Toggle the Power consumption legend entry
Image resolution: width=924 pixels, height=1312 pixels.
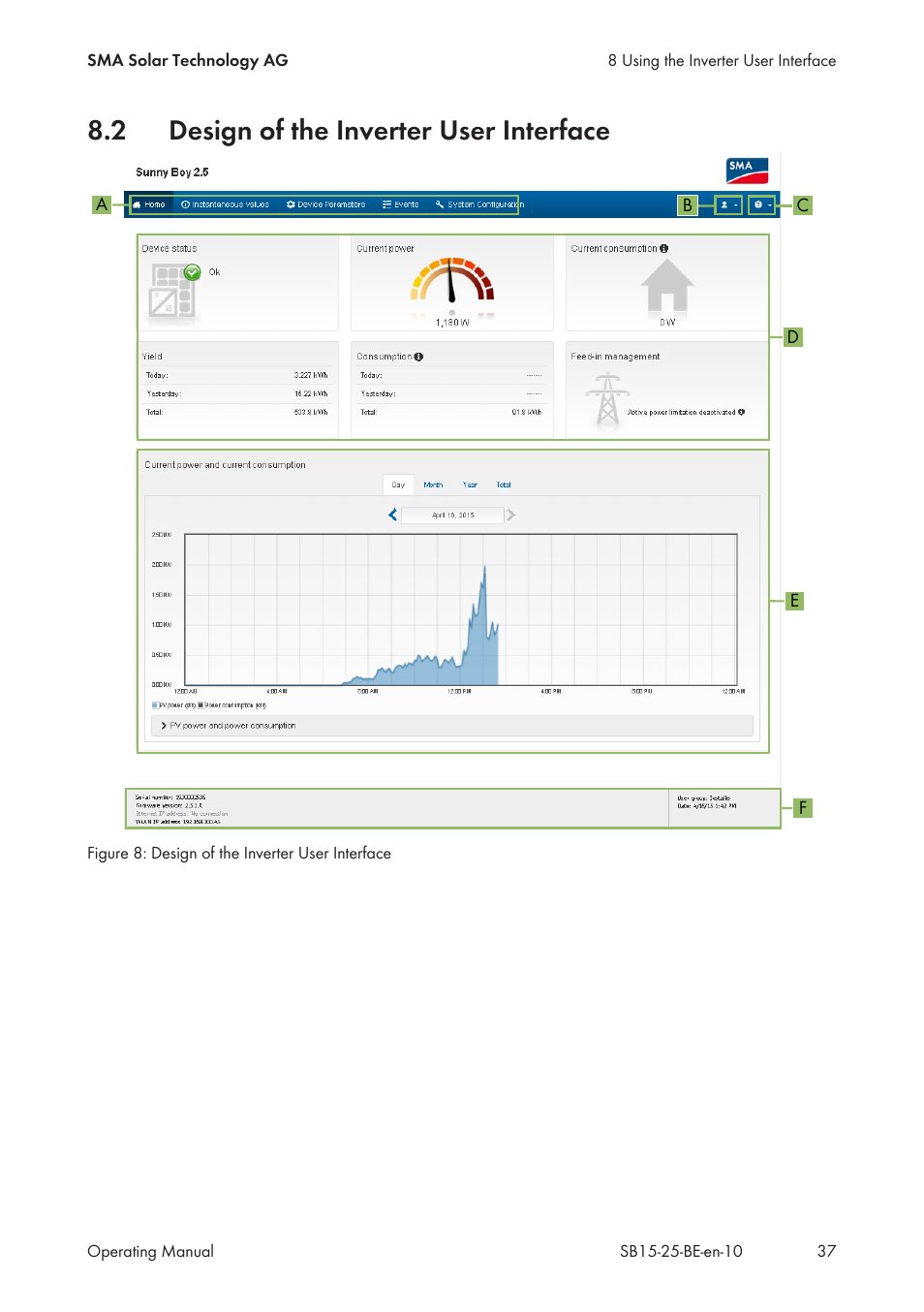tap(232, 705)
